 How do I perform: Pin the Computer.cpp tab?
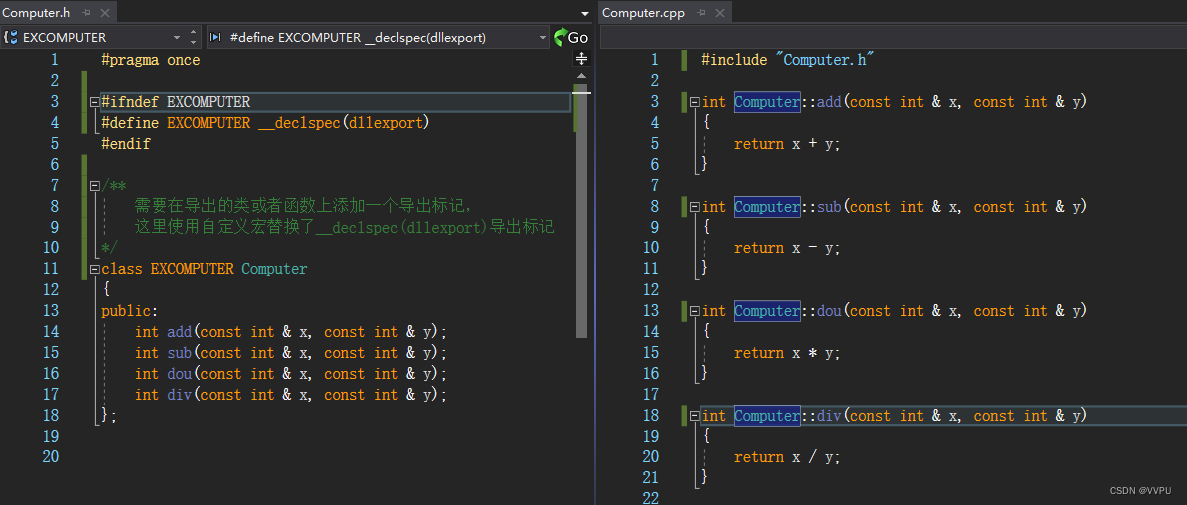click(x=702, y=13)
